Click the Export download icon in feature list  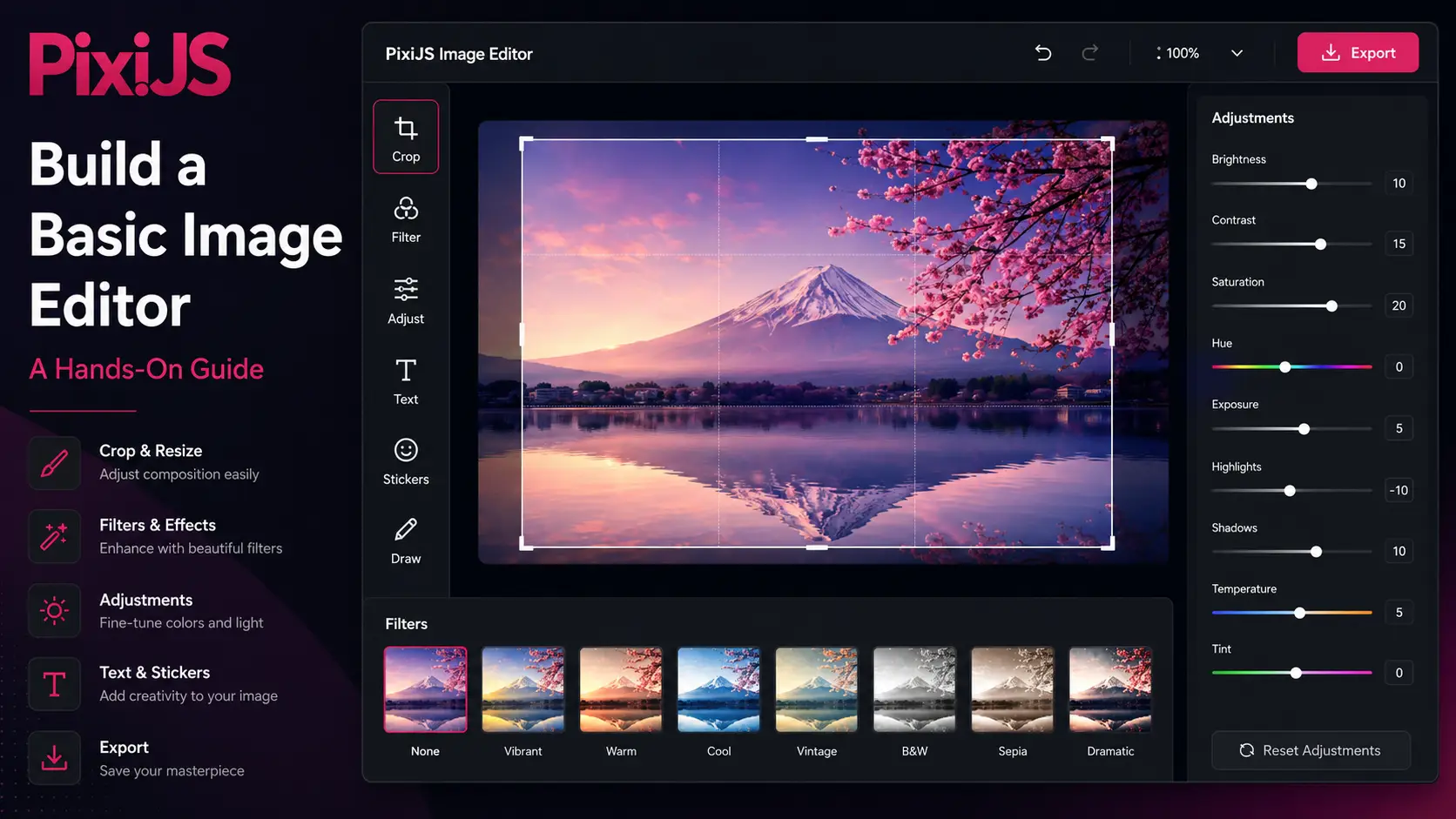54,759
